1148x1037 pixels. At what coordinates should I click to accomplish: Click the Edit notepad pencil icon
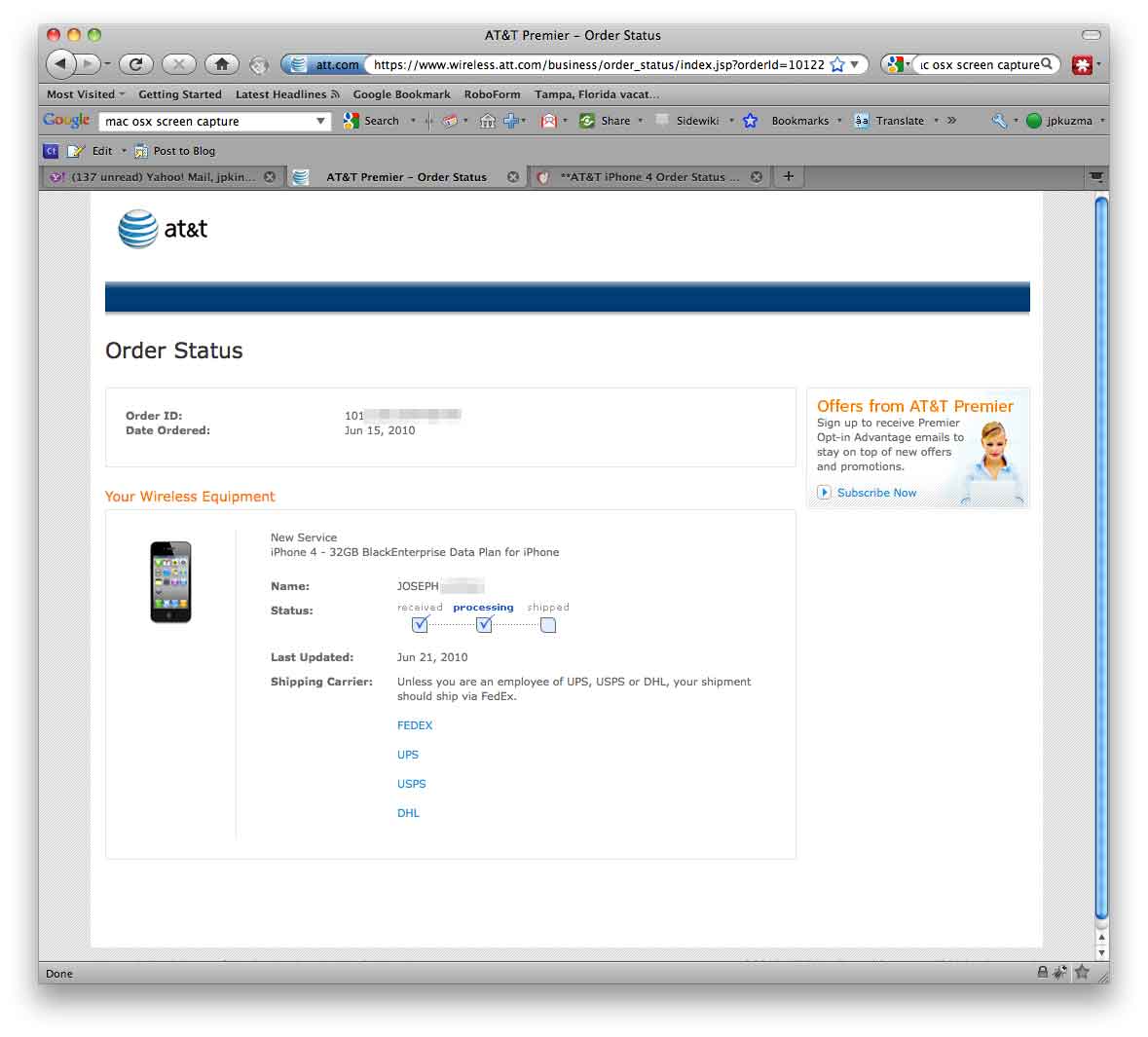[x=75, y=151]
